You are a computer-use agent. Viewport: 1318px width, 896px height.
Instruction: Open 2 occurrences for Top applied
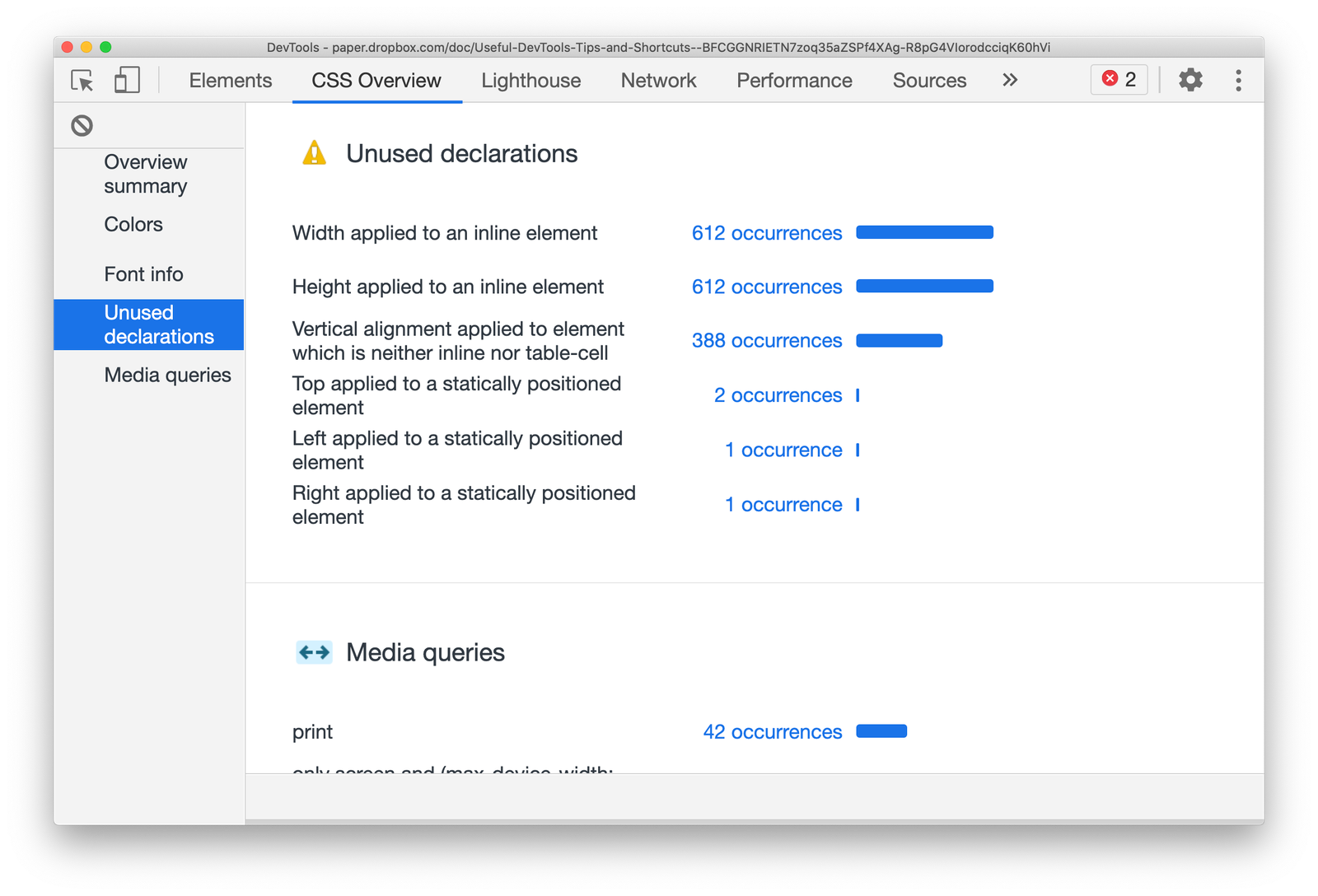[x=778, y=395]
